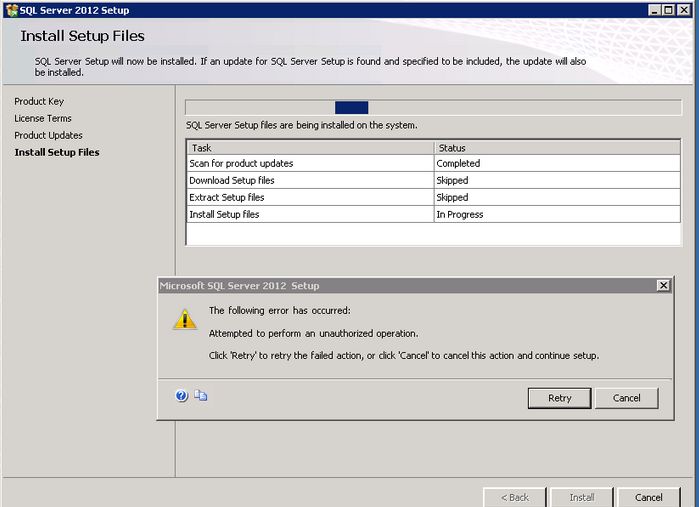Click the copy message icon in error dialog
This screenshot has width=699, height=507.
(201, 396)
